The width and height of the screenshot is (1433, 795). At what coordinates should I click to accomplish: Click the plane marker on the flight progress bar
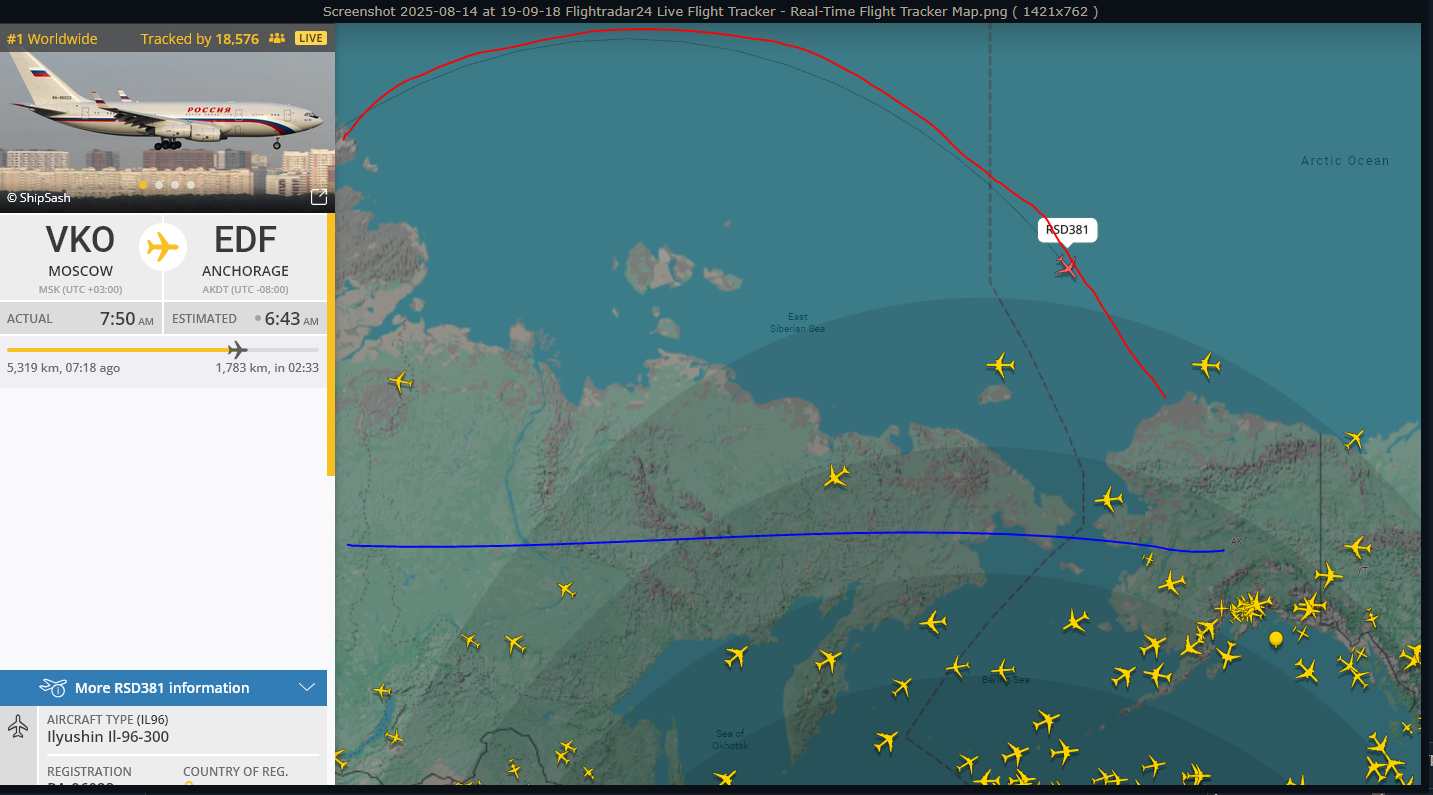[x=237, y=349]
